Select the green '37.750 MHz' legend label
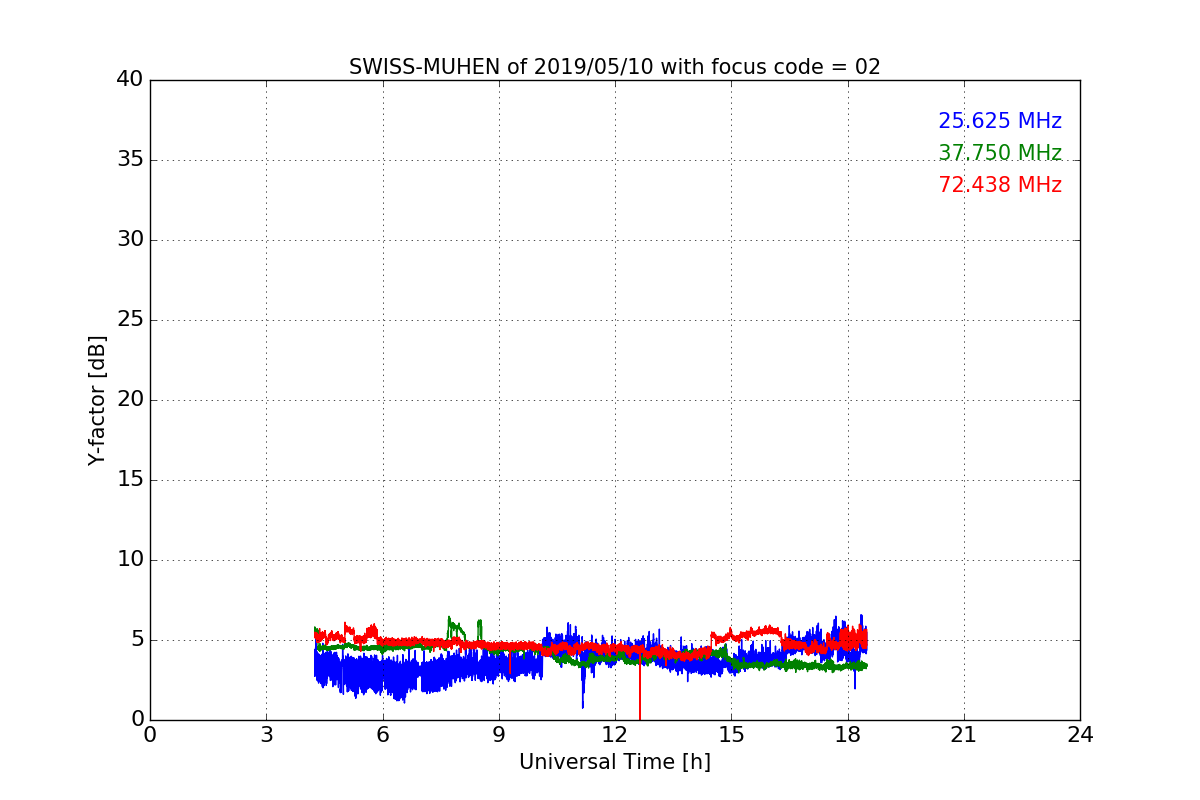This screenshot has width=1200, height=800. [1000, 153]
